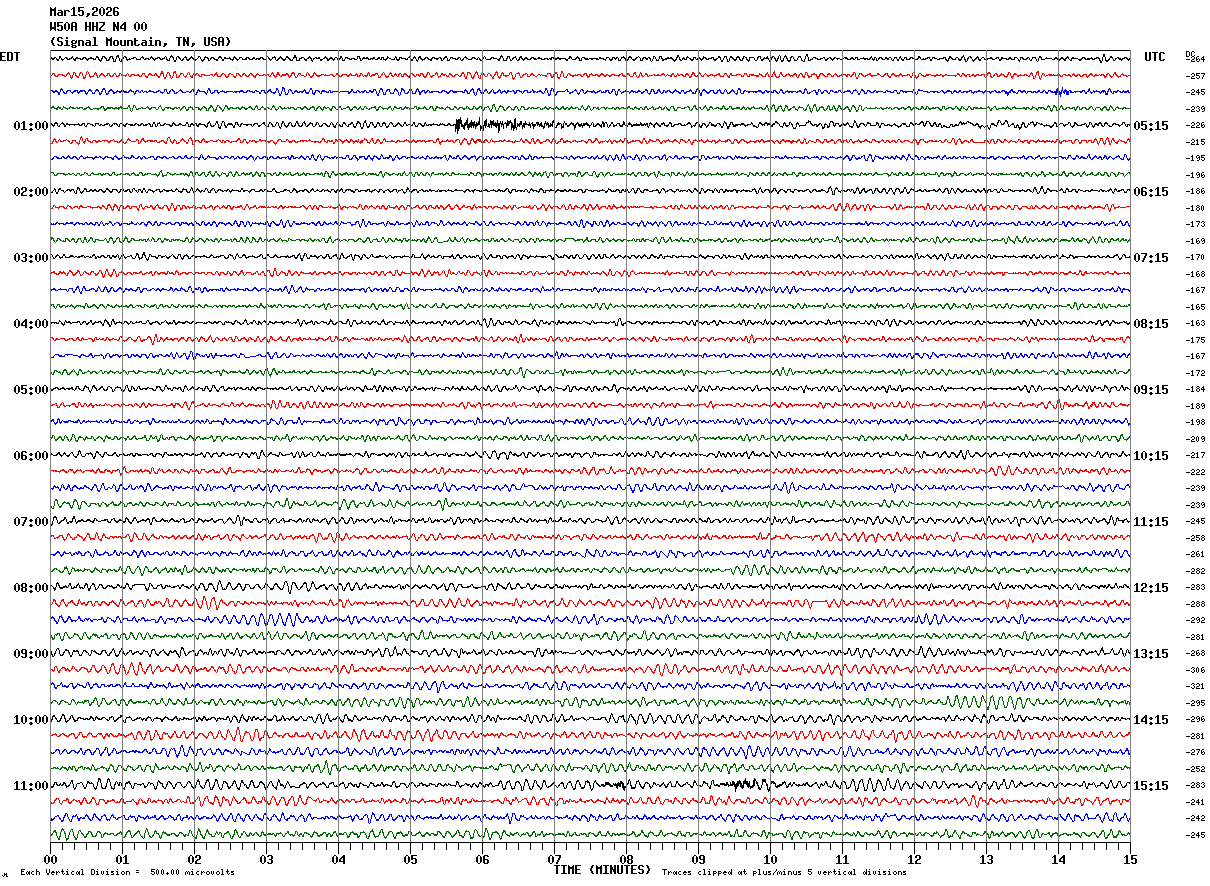1210x886 pixels.
Task: Click minute 08 on the bottom axis
Action: (627, 860)
